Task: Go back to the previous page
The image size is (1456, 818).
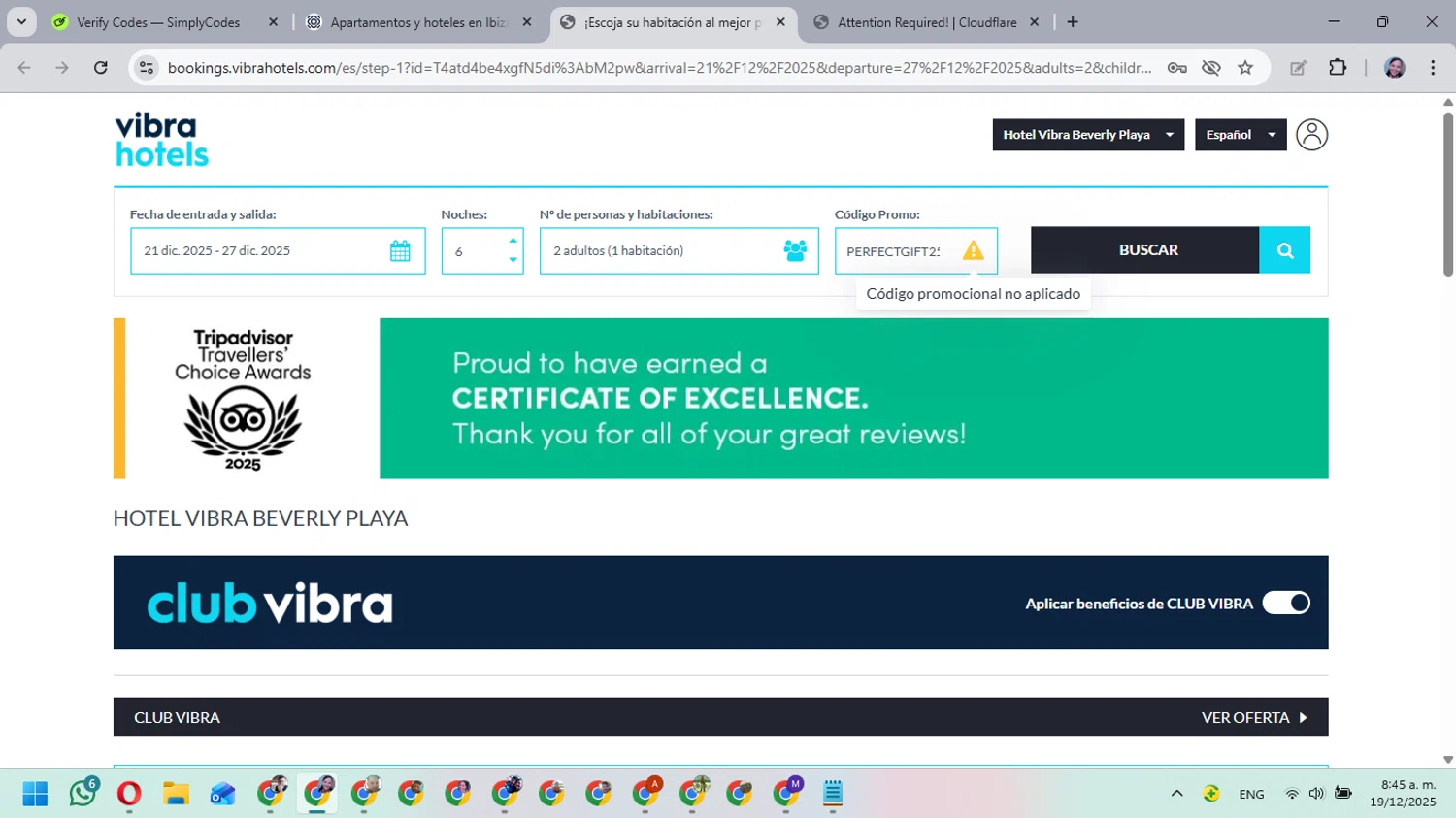Action: 24,68
